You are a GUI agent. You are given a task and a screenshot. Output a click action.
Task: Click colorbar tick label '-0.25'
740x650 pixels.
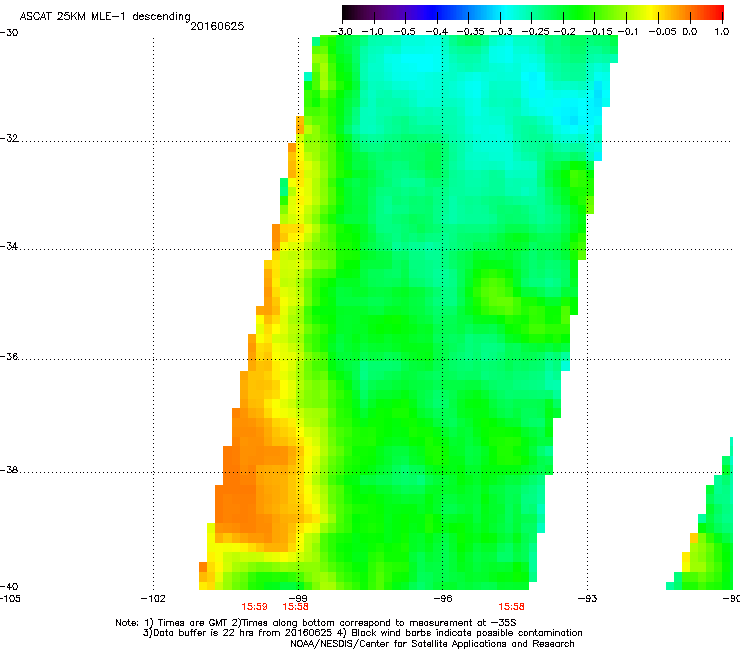(x=536, y=32)
